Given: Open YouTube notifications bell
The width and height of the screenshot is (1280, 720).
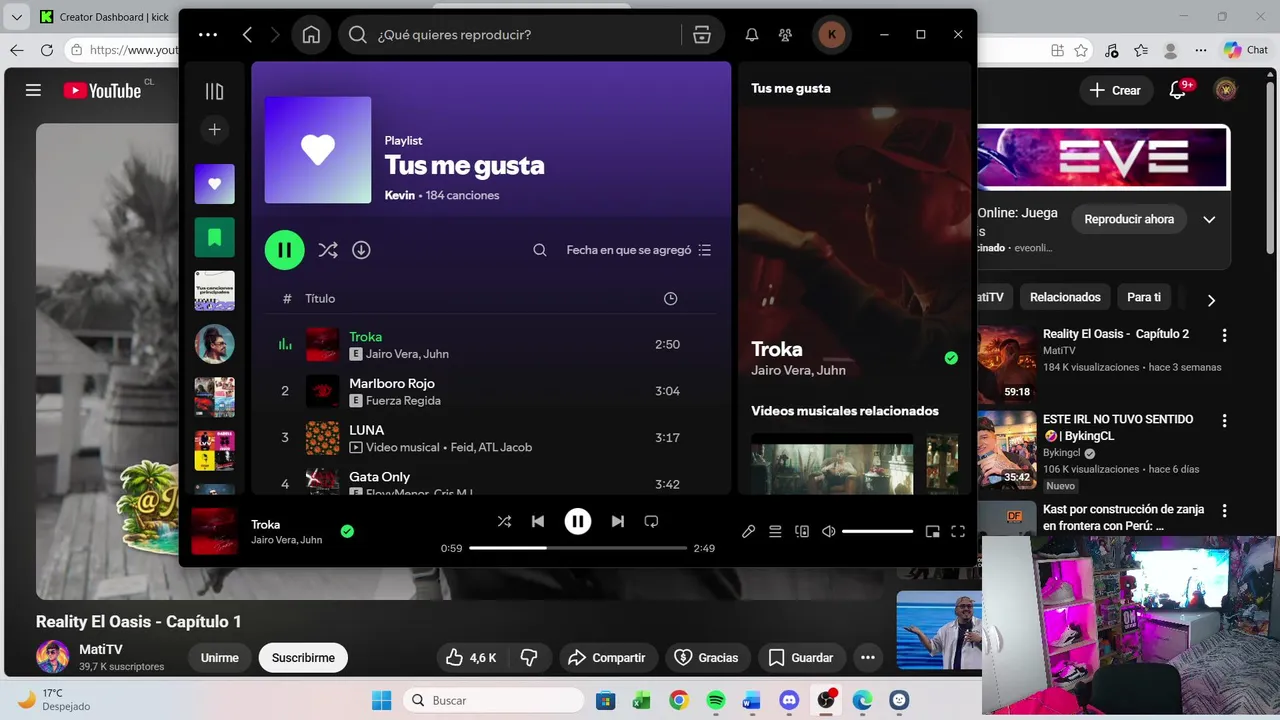Looking at the screenshot, I should [x=1178, y=90].
